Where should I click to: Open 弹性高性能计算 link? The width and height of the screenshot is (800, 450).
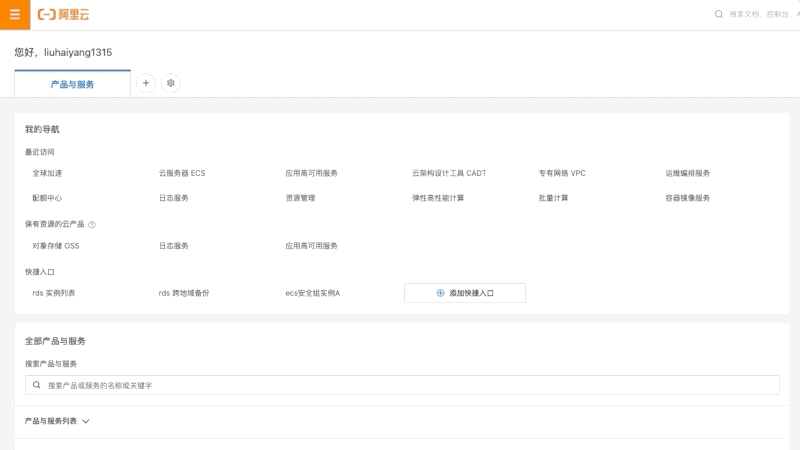coord(438,198)
